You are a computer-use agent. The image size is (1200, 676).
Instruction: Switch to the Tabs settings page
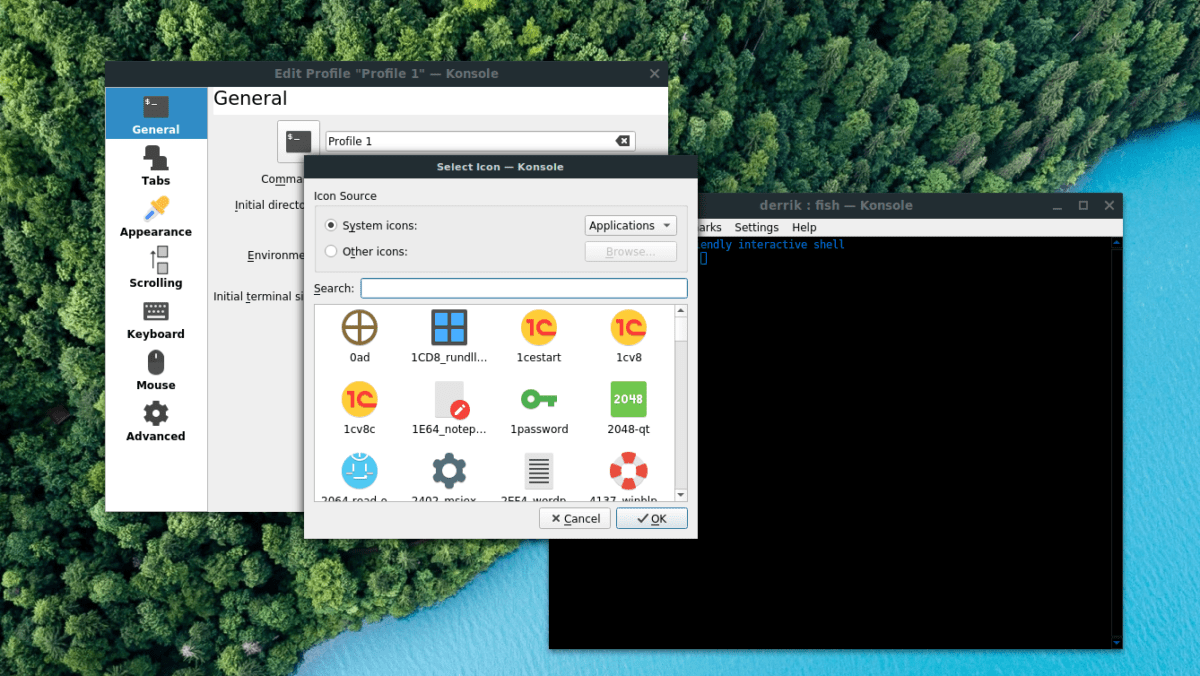coord(156,165)
